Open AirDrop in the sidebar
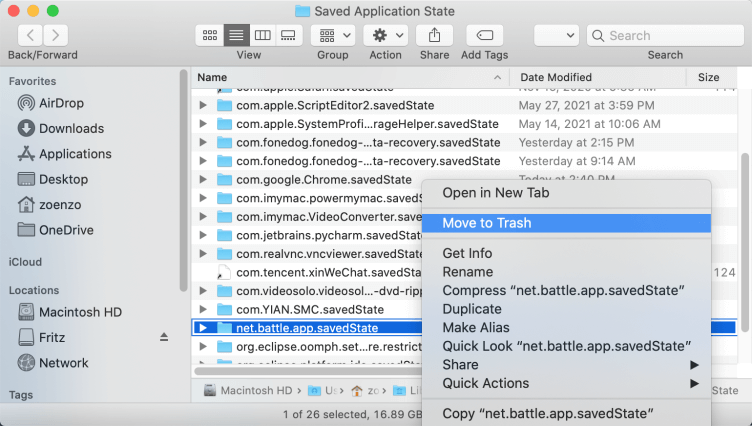Image resolution: width=752 pixels, height=426 pixels. [61, 103]
